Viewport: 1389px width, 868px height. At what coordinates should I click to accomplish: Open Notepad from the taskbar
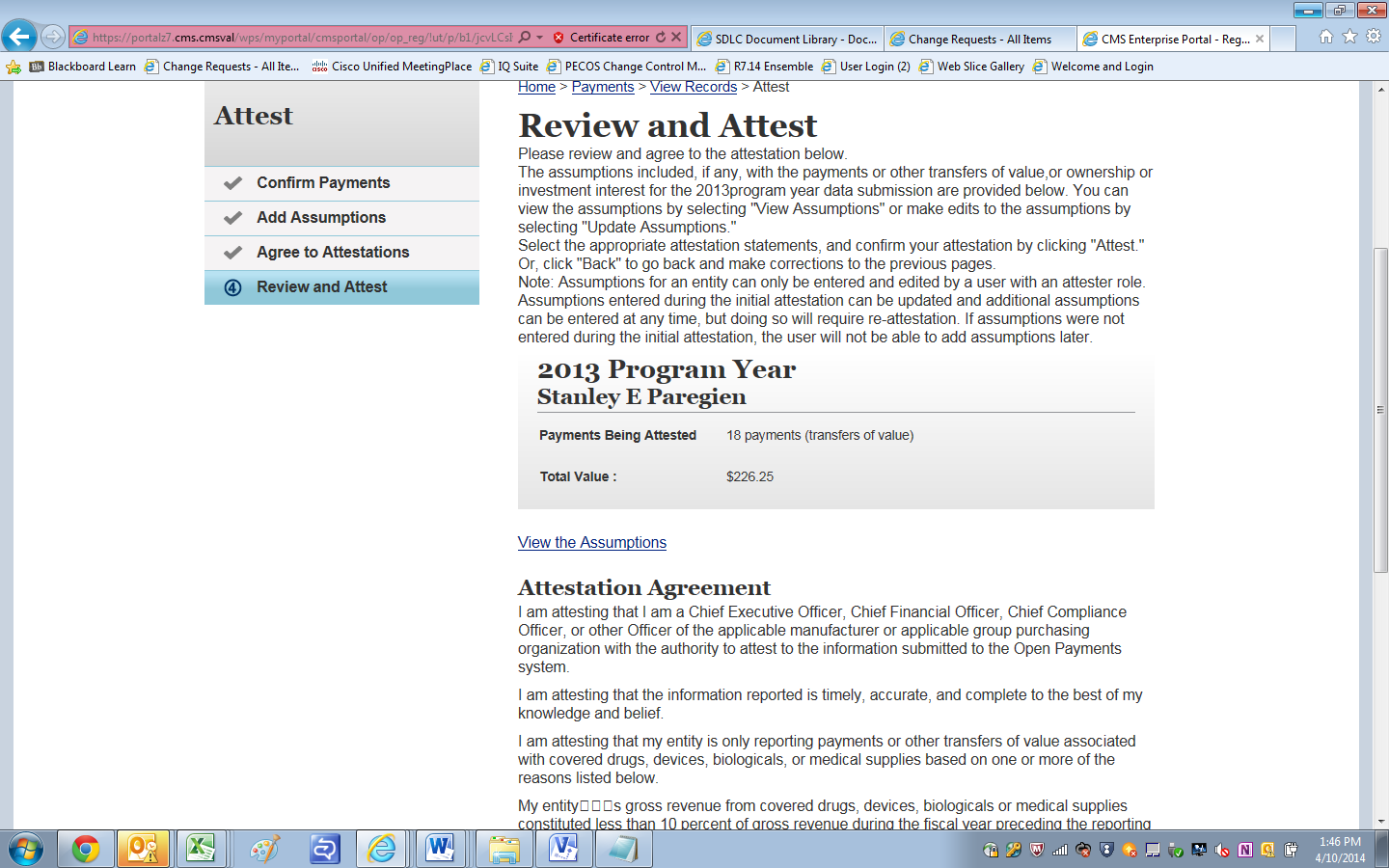(x=623, y=849)
